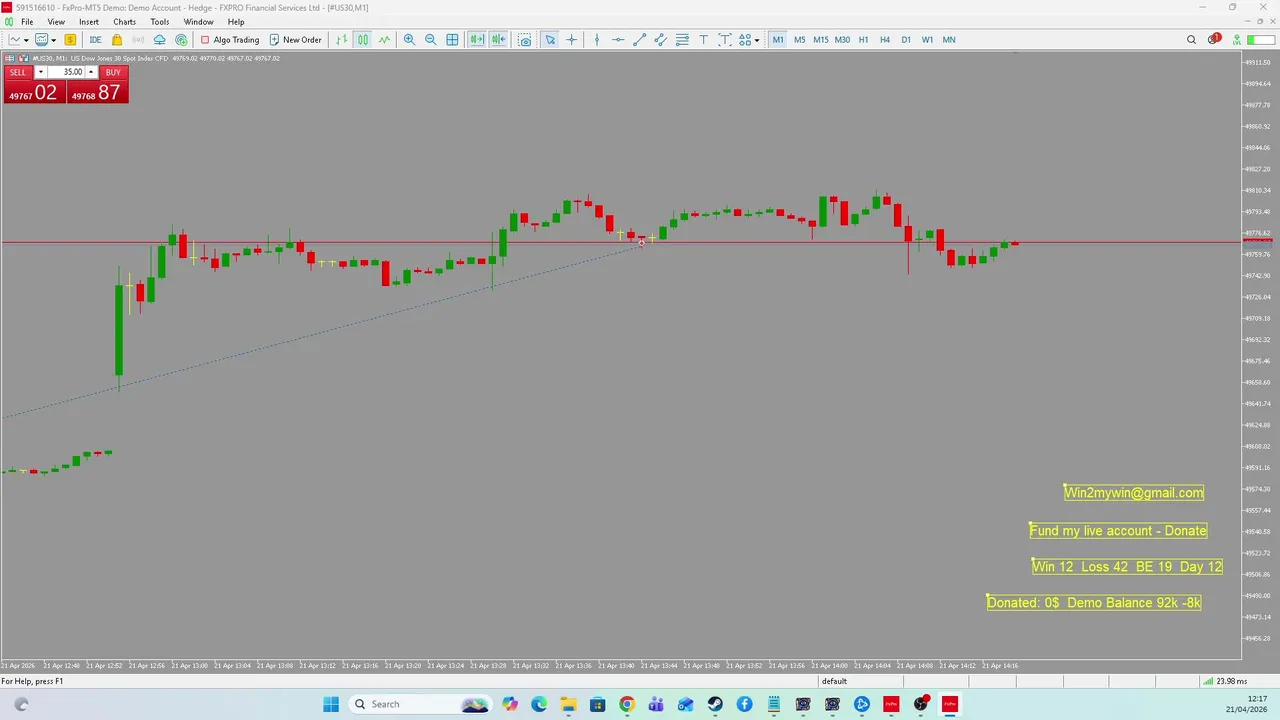Open the chart type dropdown at toolbar start
Screen dimensions: 1280x720
pos(18,40)
